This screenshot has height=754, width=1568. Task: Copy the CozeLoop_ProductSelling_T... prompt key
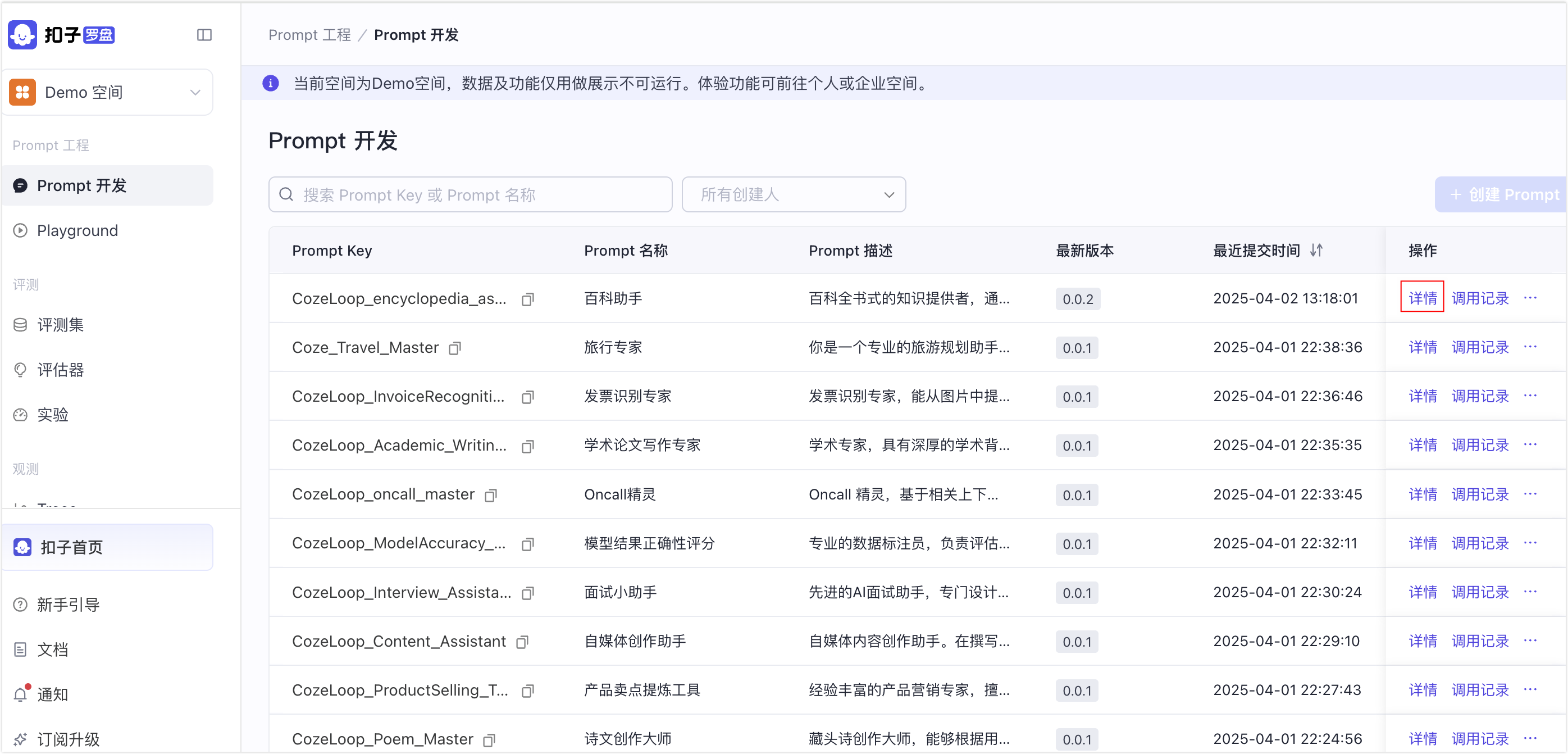[528, 691]
